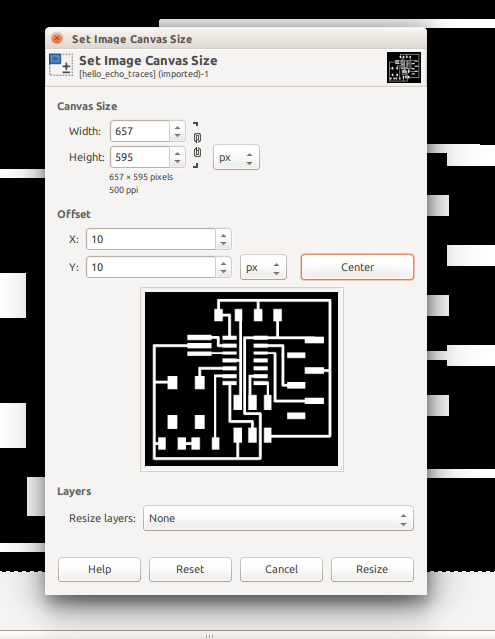Click the [hello_echo_traces] (imported)-1 subtitle

(144, 74)
